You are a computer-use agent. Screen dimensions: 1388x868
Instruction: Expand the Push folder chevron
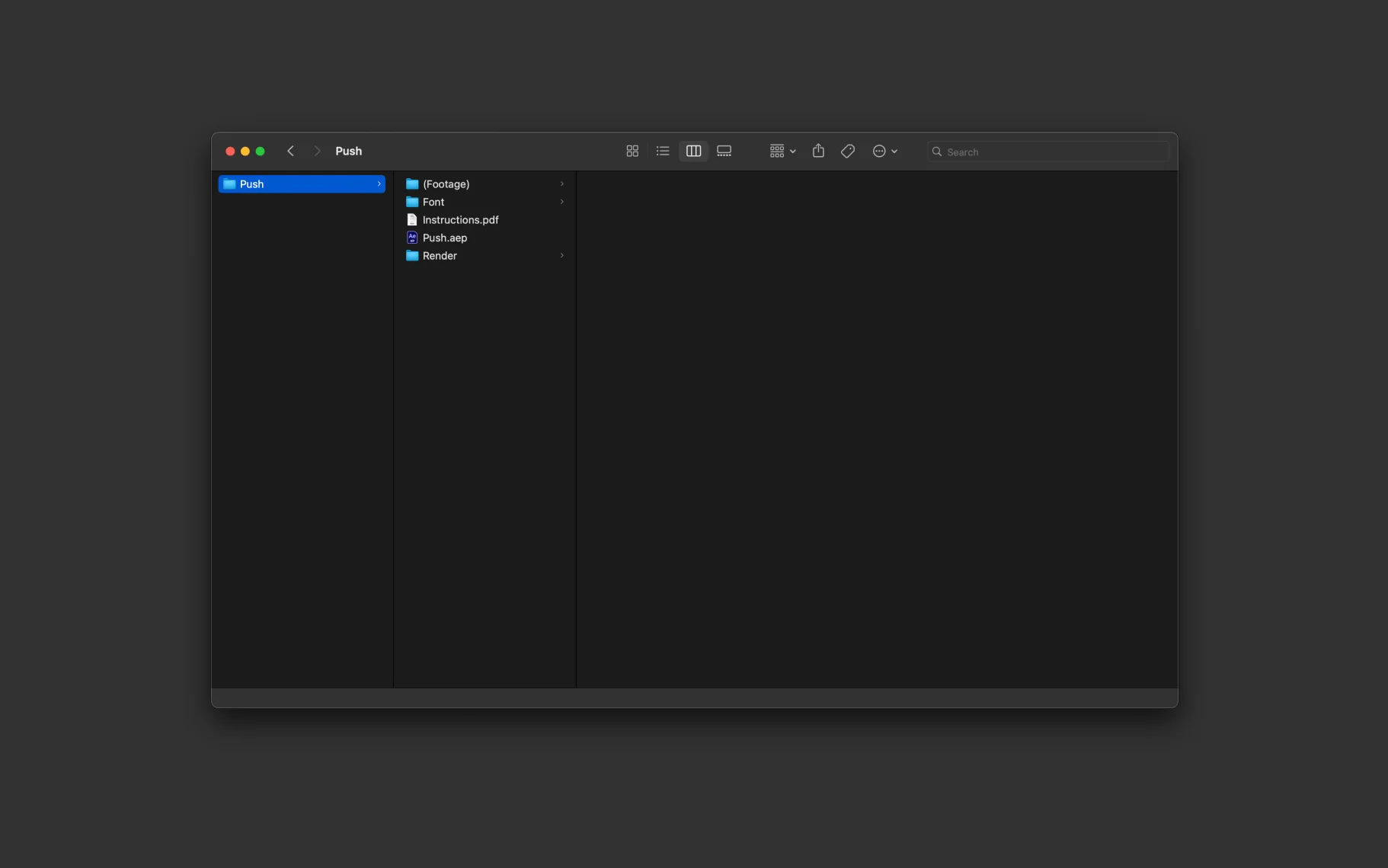[379, 183]
